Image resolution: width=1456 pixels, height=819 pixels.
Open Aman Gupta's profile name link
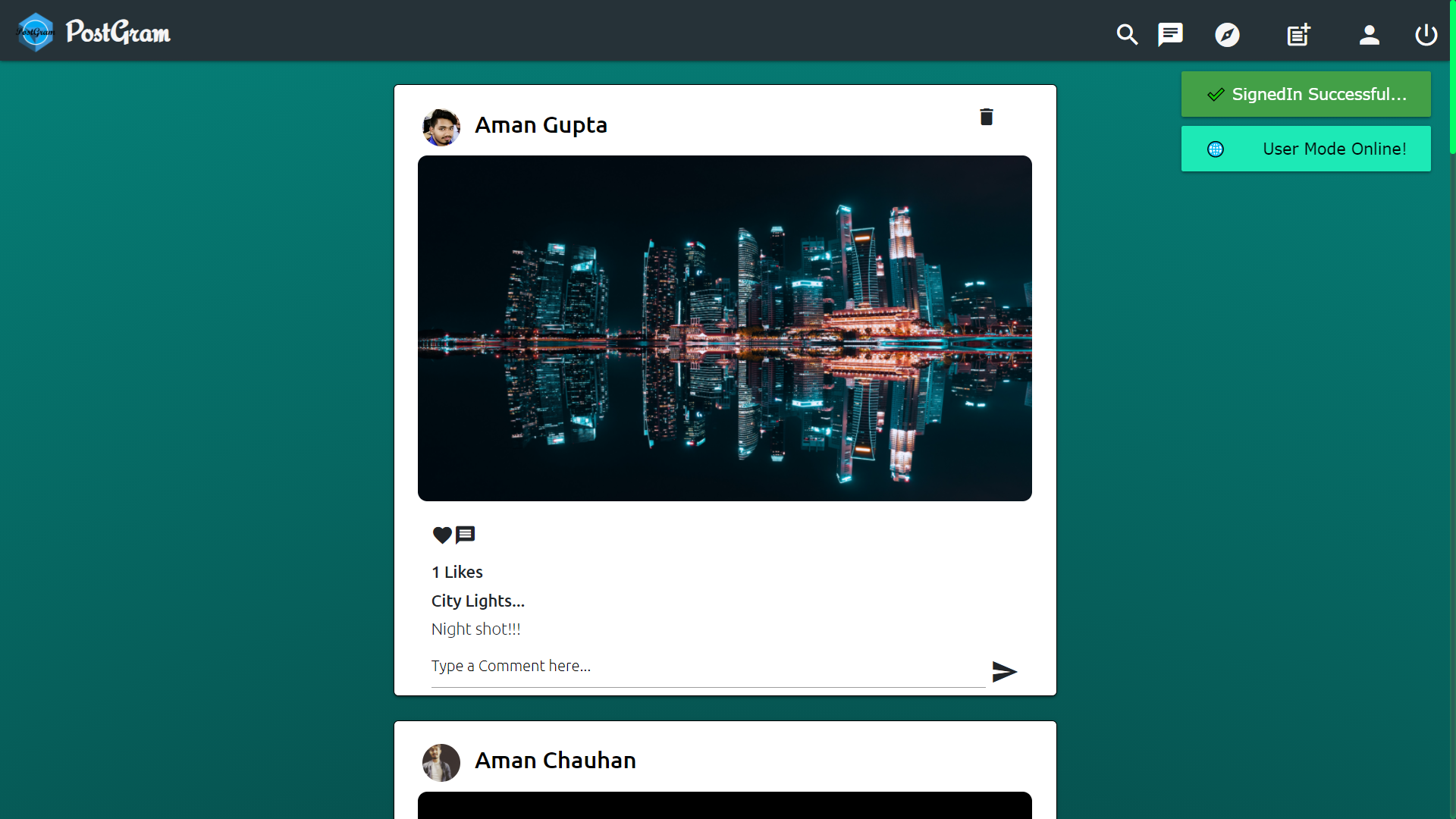click(541, 125)
